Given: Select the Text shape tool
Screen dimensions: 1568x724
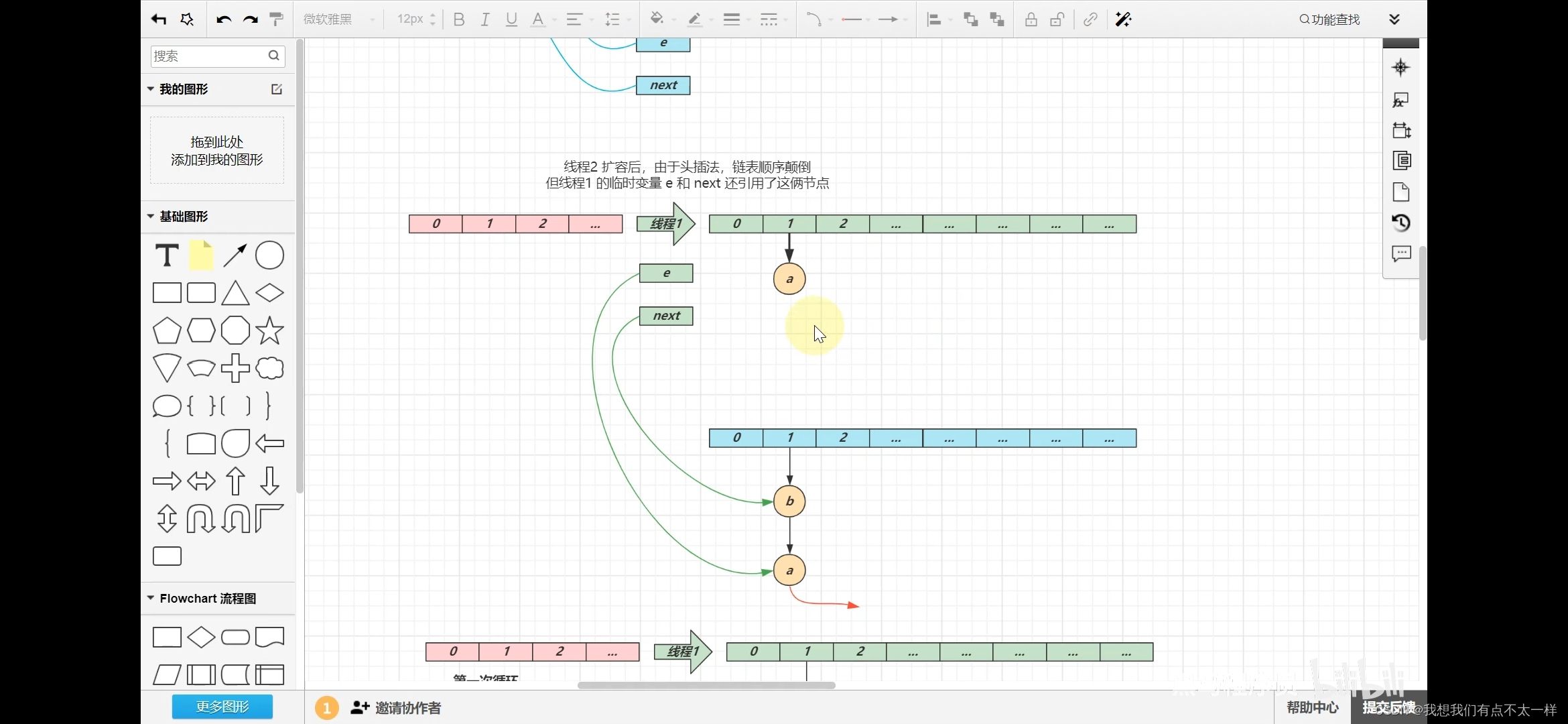Looking at the screenshot, I should pos(167,255).
